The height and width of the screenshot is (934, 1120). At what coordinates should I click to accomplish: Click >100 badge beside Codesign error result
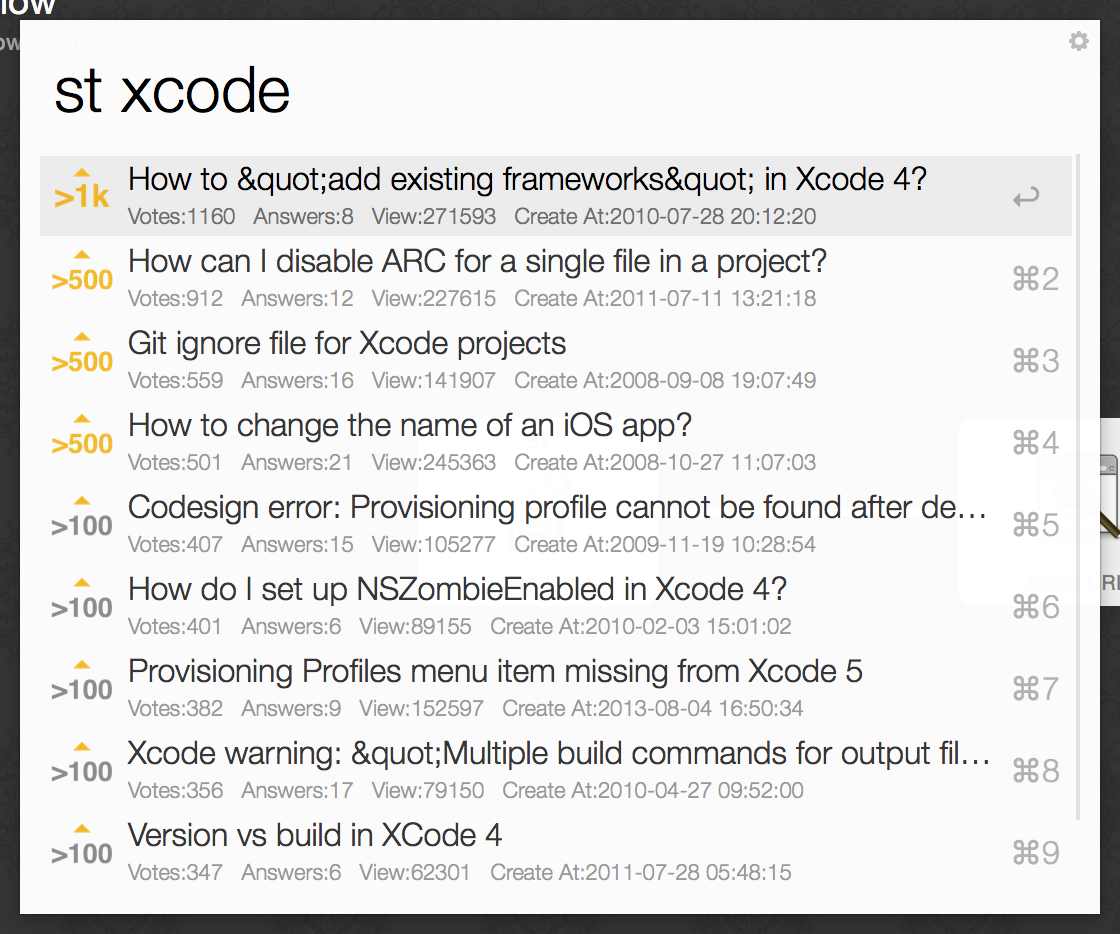(82, 518)
